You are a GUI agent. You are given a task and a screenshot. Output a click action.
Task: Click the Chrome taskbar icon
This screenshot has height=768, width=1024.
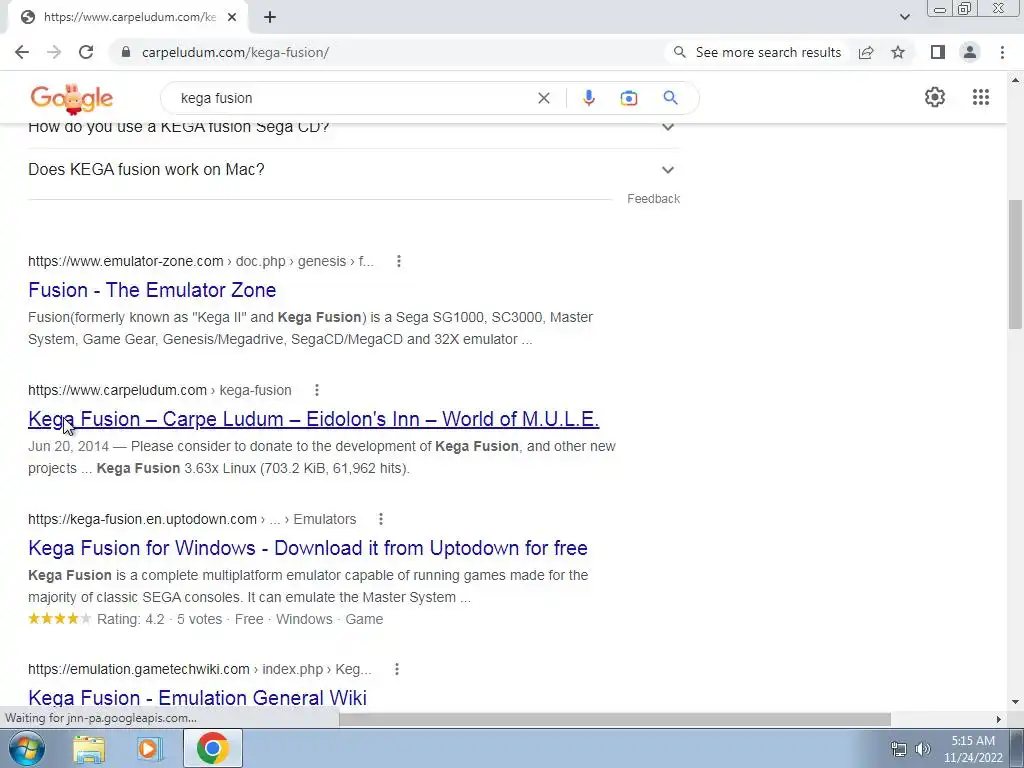point(212,748)
